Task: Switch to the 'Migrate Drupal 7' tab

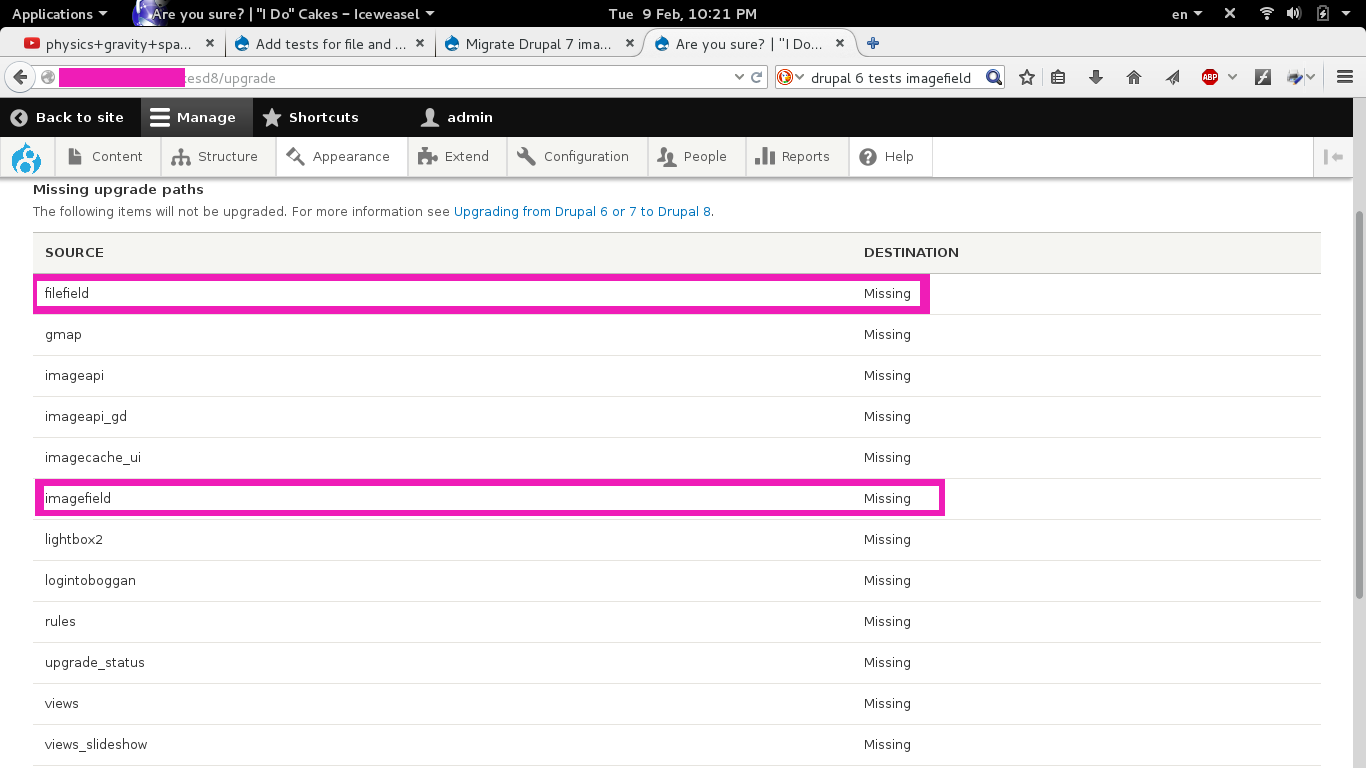Action: pyautogui.click(x=540, y=43)
